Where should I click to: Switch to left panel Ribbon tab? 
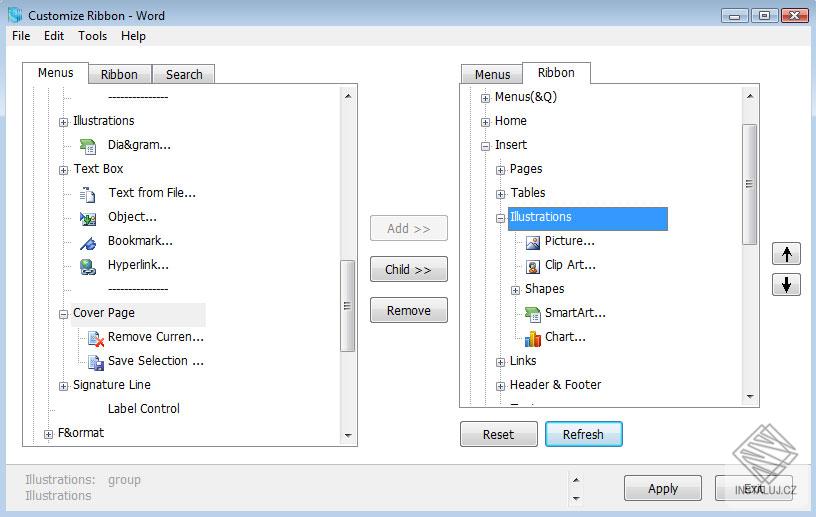point(120,74)
